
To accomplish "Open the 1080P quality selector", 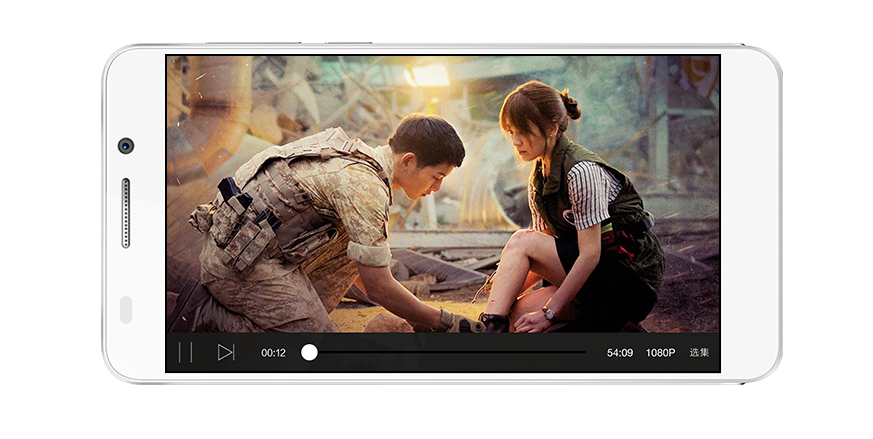I will click(660, 353).
